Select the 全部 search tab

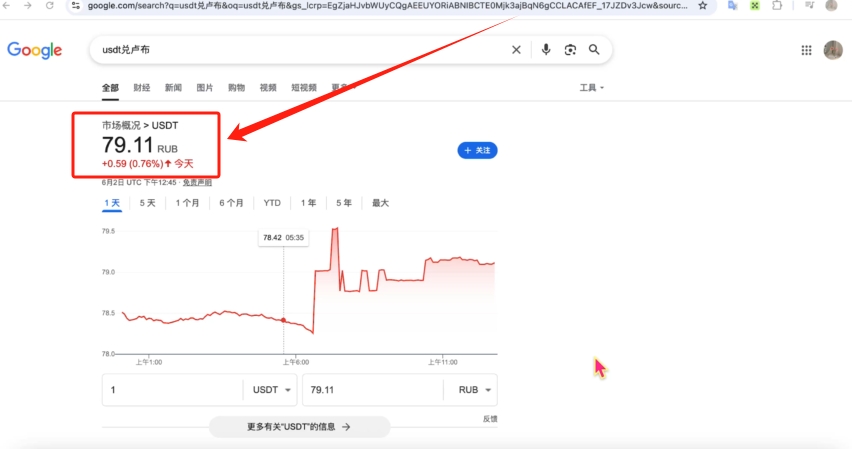[110, 88]
